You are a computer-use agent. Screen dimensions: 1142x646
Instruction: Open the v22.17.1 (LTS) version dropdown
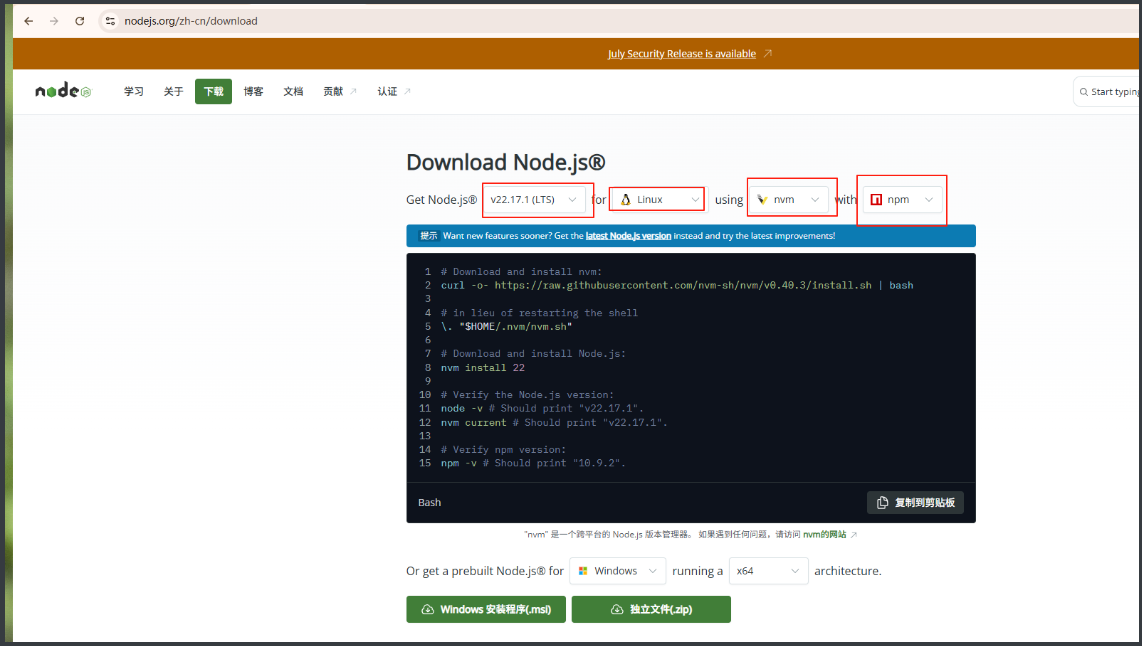[534, 200]
